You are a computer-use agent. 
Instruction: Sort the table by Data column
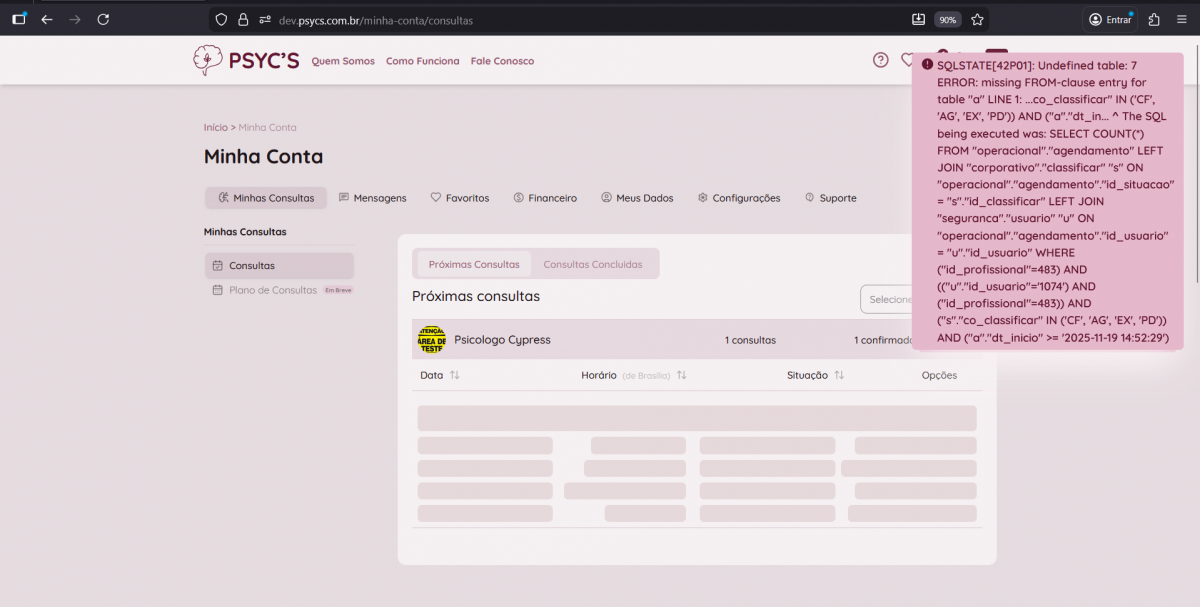click(x=454, y=376)
